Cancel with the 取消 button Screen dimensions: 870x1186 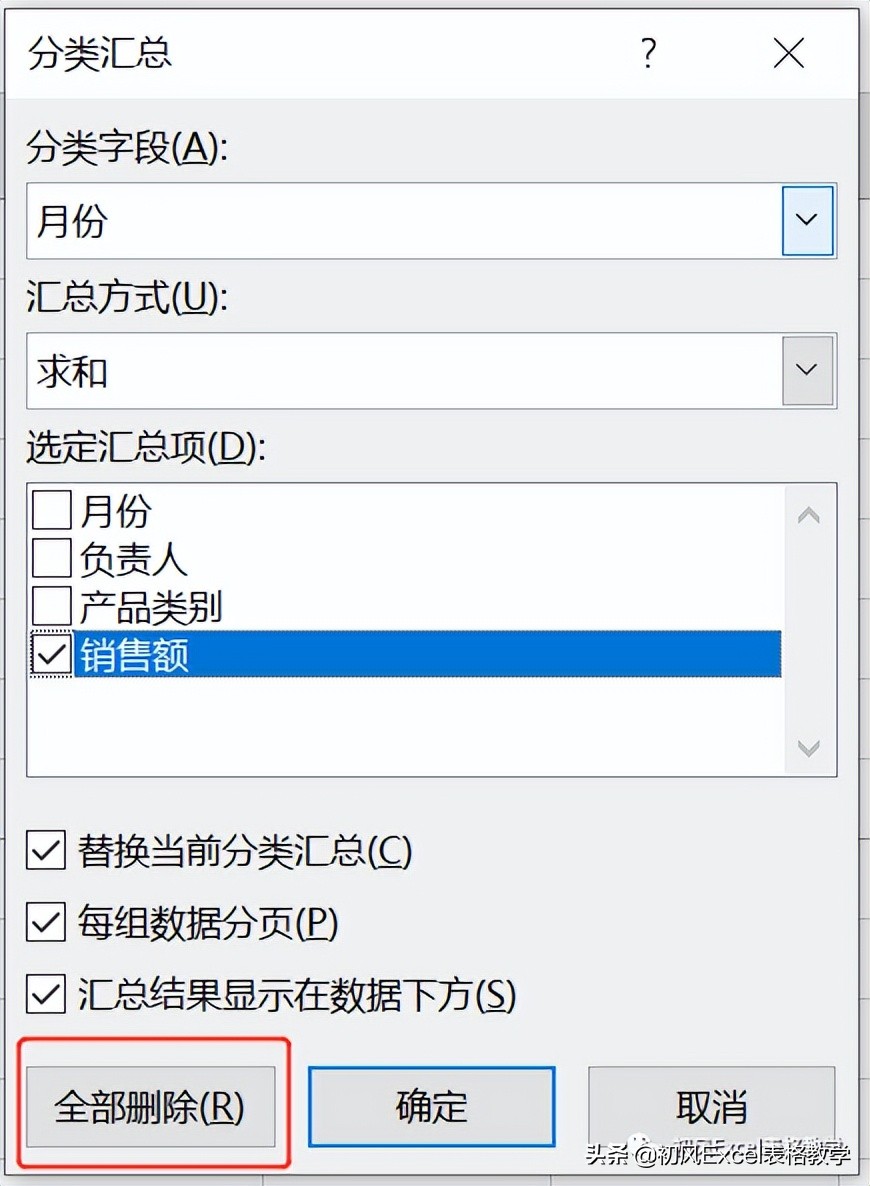pyautogui.click(x=711, y=1106)
